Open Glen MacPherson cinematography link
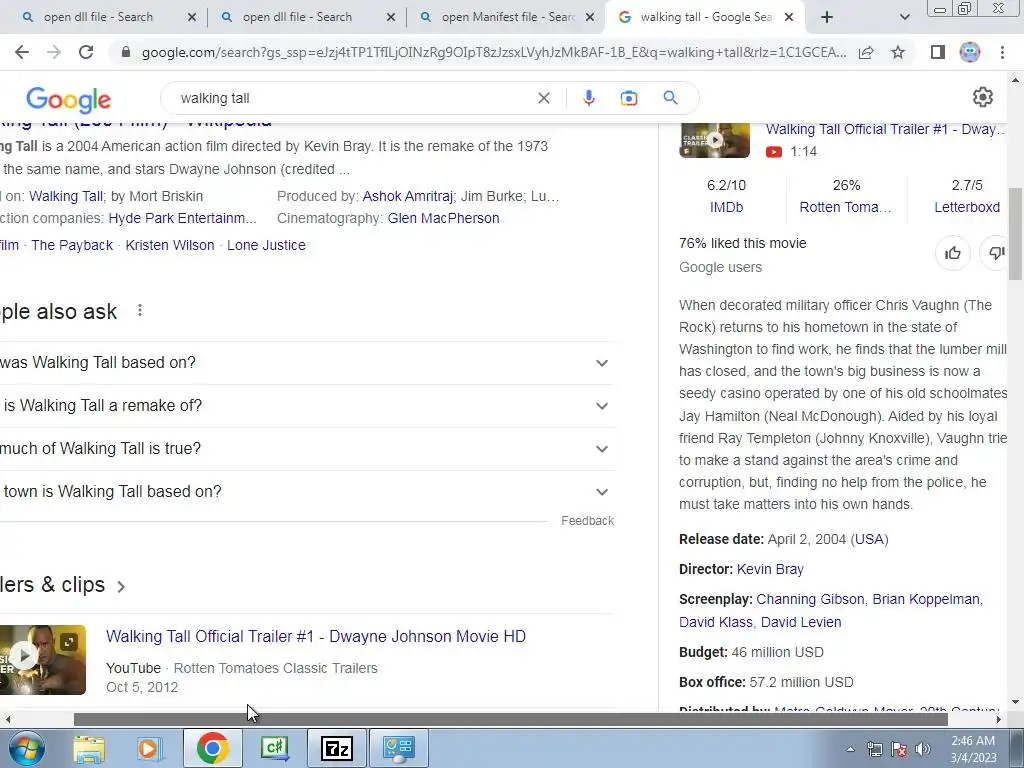1024x768 pixels. coord(443,218)
